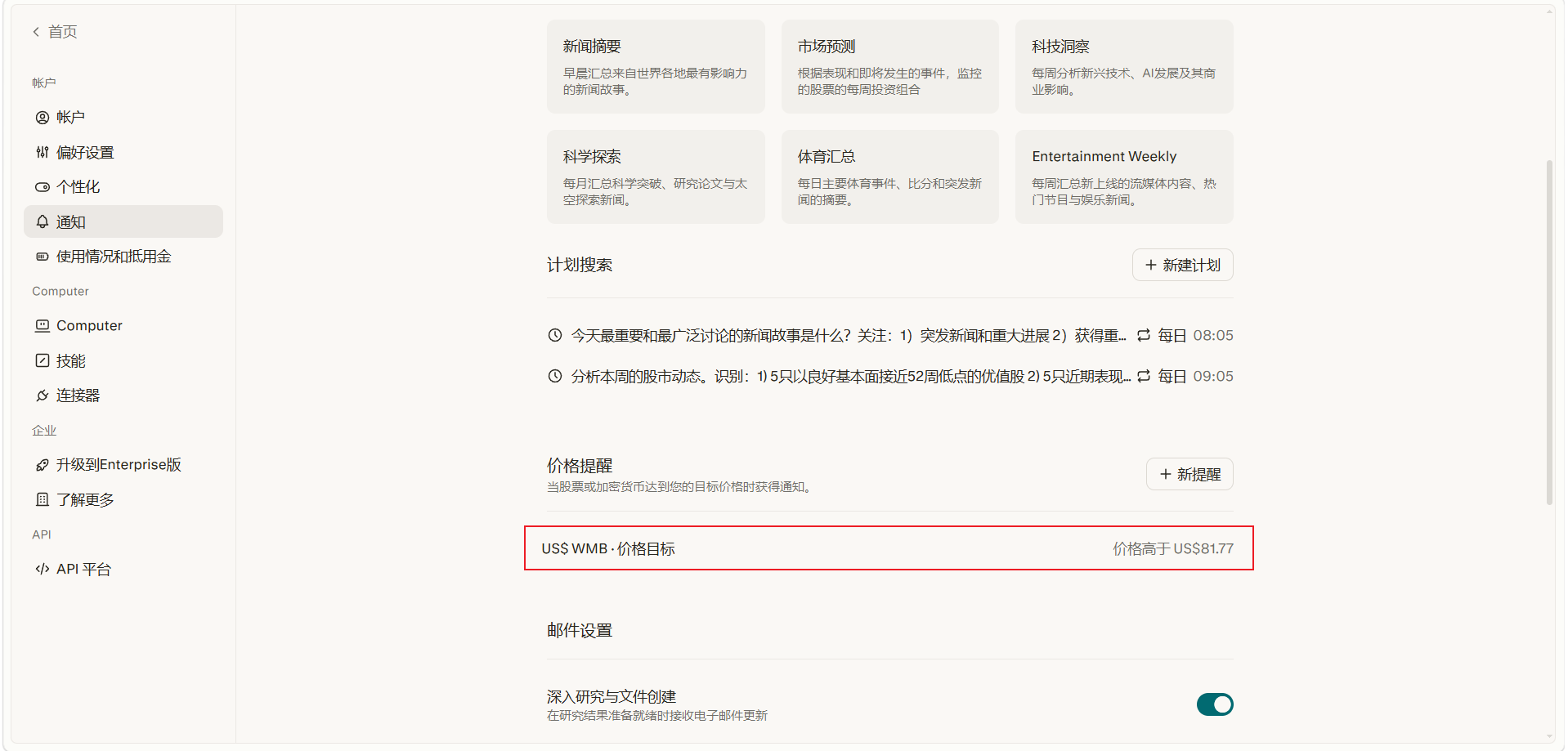Select the 市场预测 template card
The height and width of the screenshot is (751, 1568).
[x=889, y=66]
